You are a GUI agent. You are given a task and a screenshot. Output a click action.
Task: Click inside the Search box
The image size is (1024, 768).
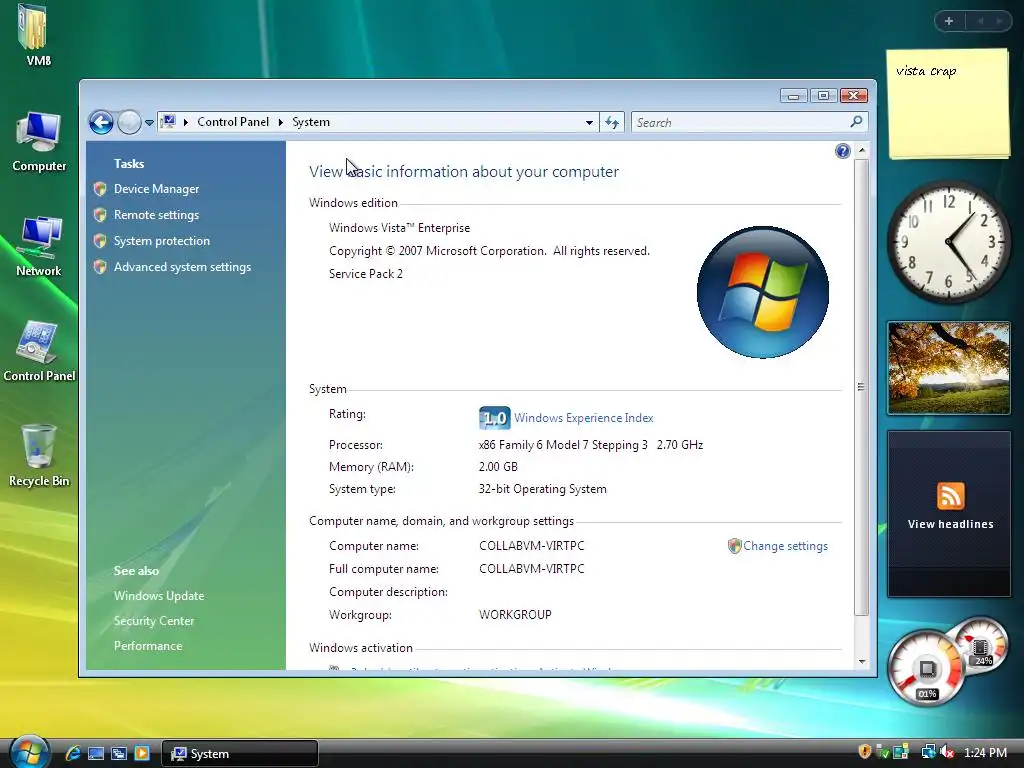(x=741, y=122)
